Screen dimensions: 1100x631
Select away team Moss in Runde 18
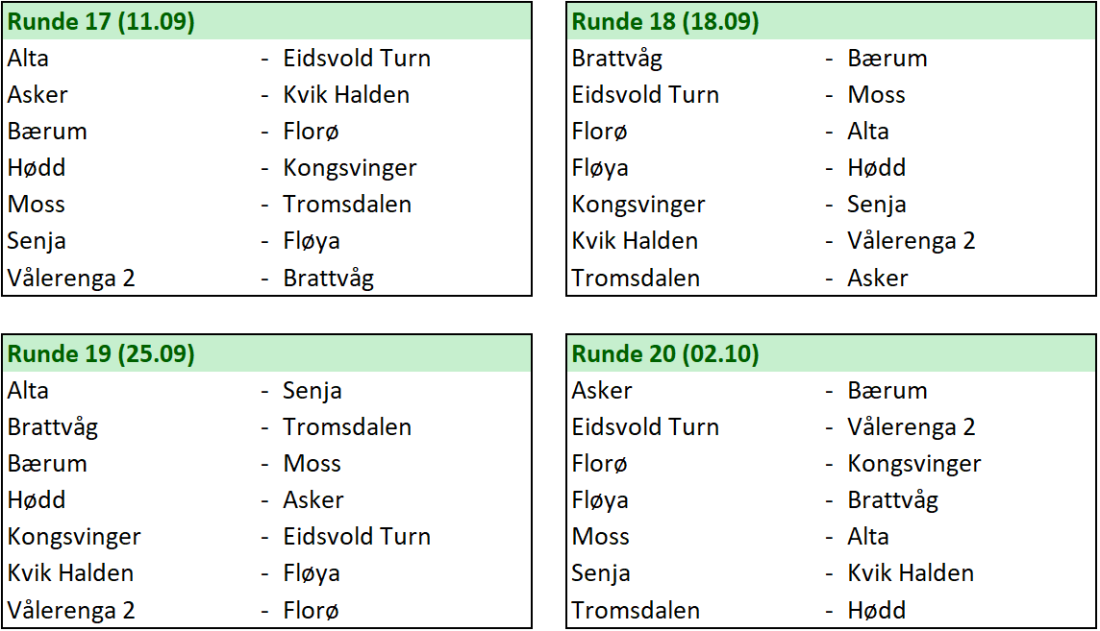(x=876, y=95)
